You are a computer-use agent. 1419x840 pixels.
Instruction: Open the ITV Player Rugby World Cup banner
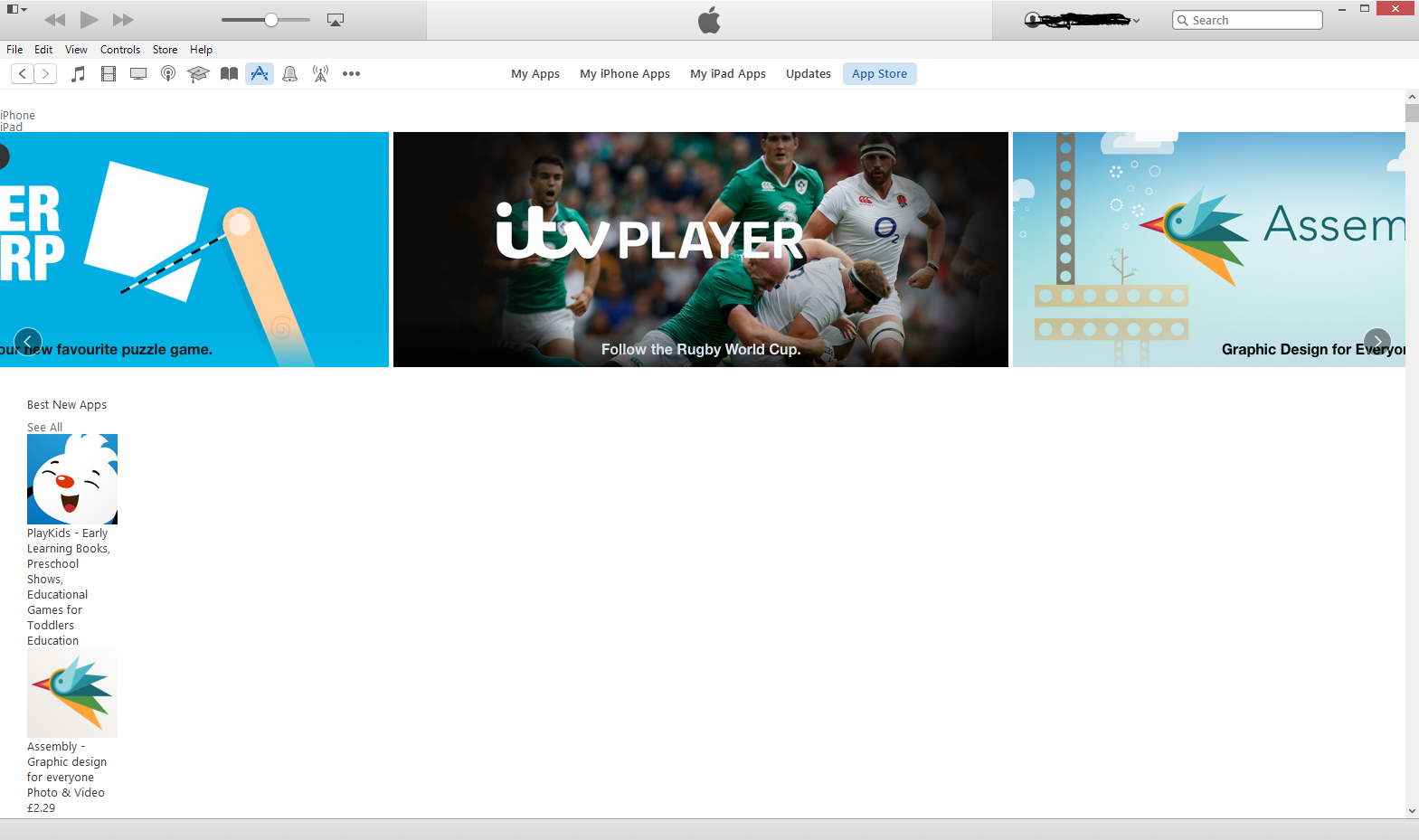(x=701, y=250)
